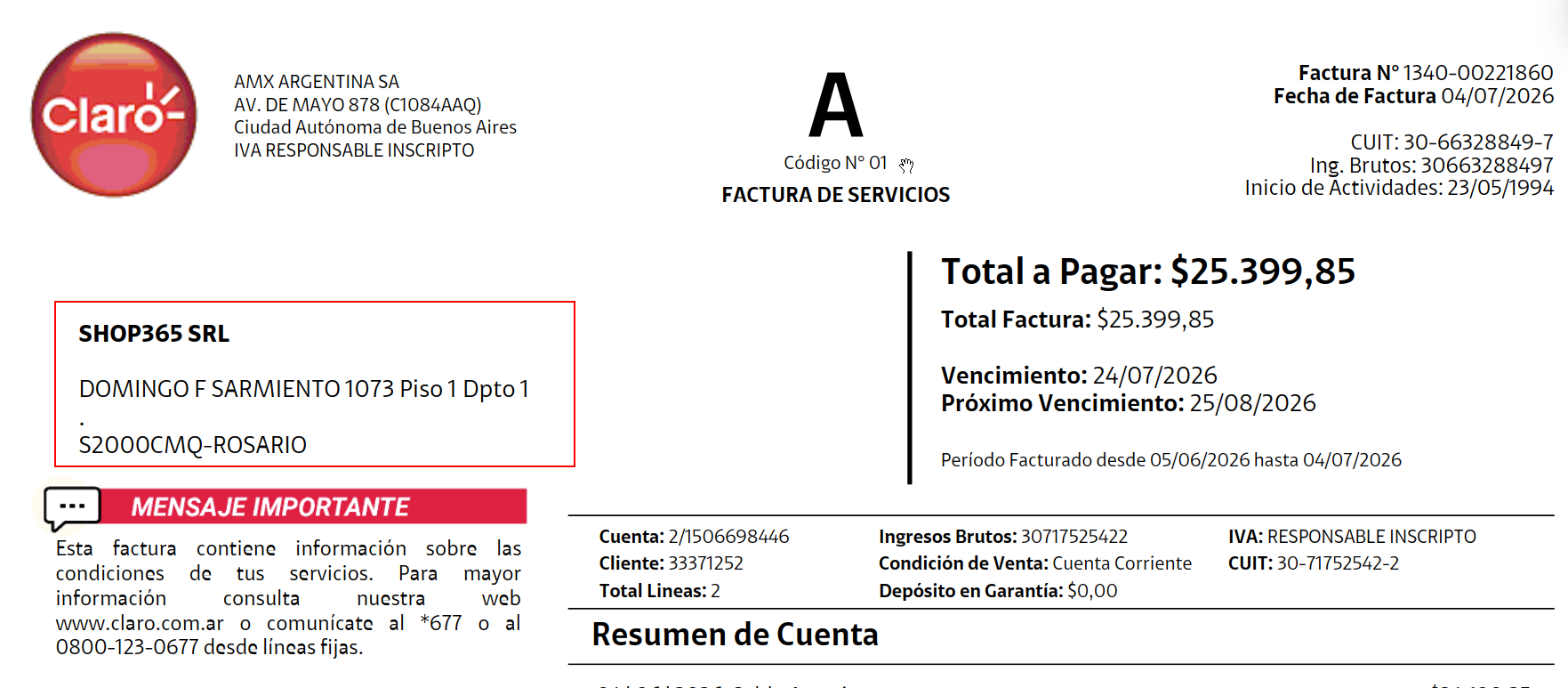1568x688 pixels.
Task: Open the www.claro.com.ar web address
Action: point(140,623)
